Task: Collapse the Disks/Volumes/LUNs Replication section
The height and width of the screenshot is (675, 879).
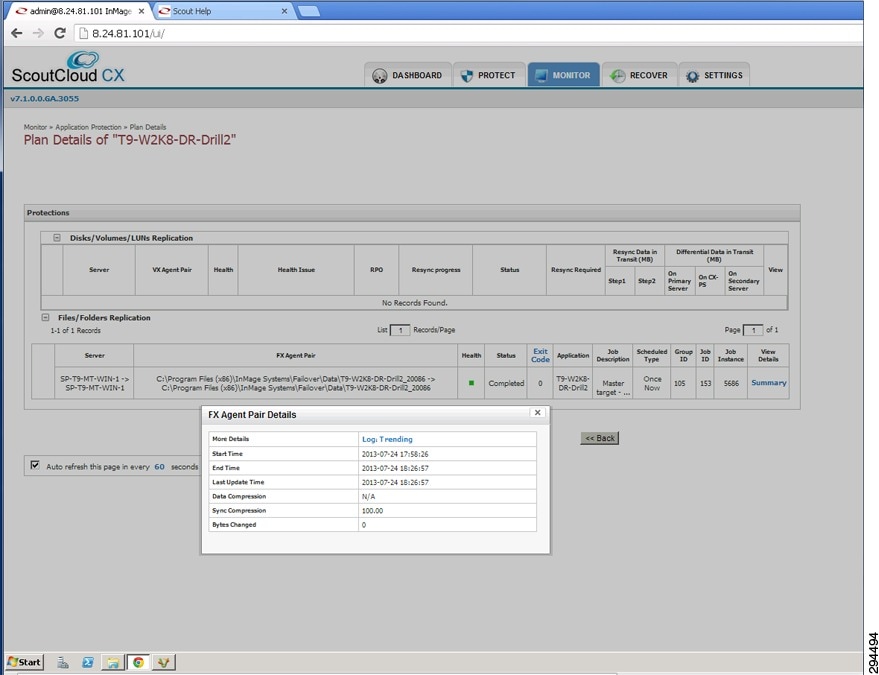Action: pyautogui.click(x=57, y=238)
